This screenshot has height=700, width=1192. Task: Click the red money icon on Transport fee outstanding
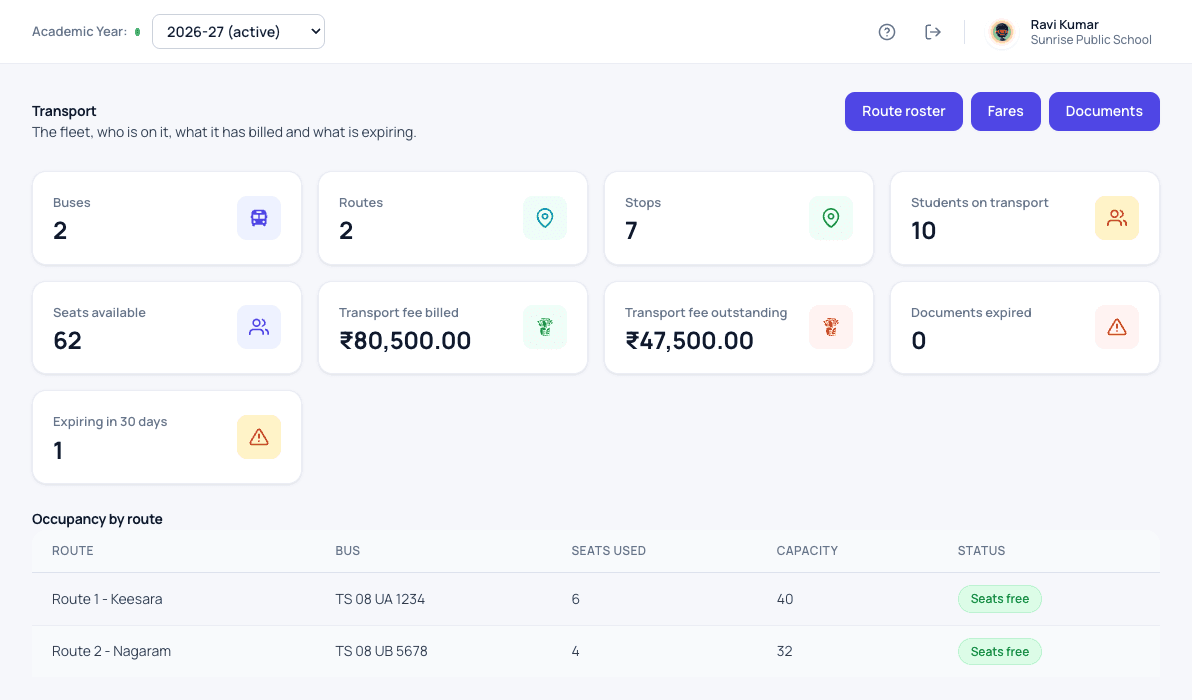[831, 328]
